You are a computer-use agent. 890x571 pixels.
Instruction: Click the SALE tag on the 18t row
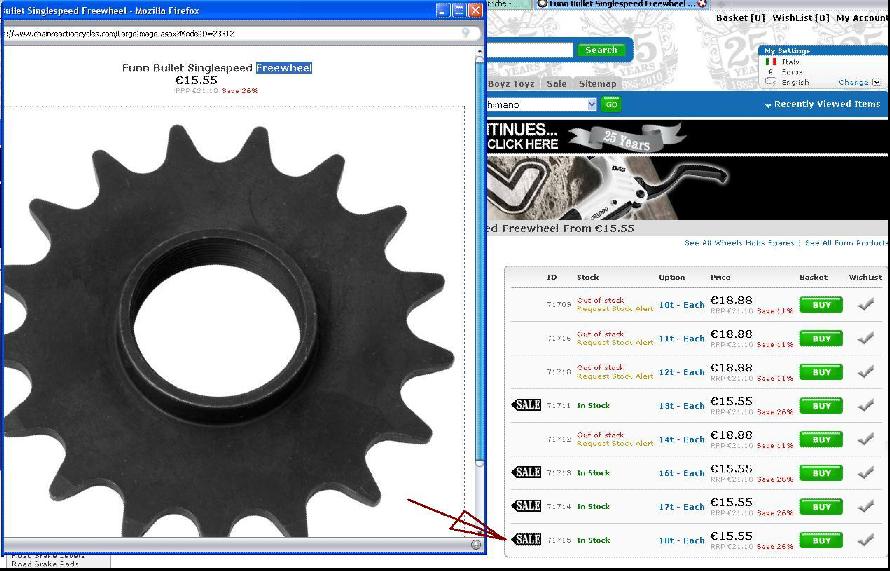[526, 539]
